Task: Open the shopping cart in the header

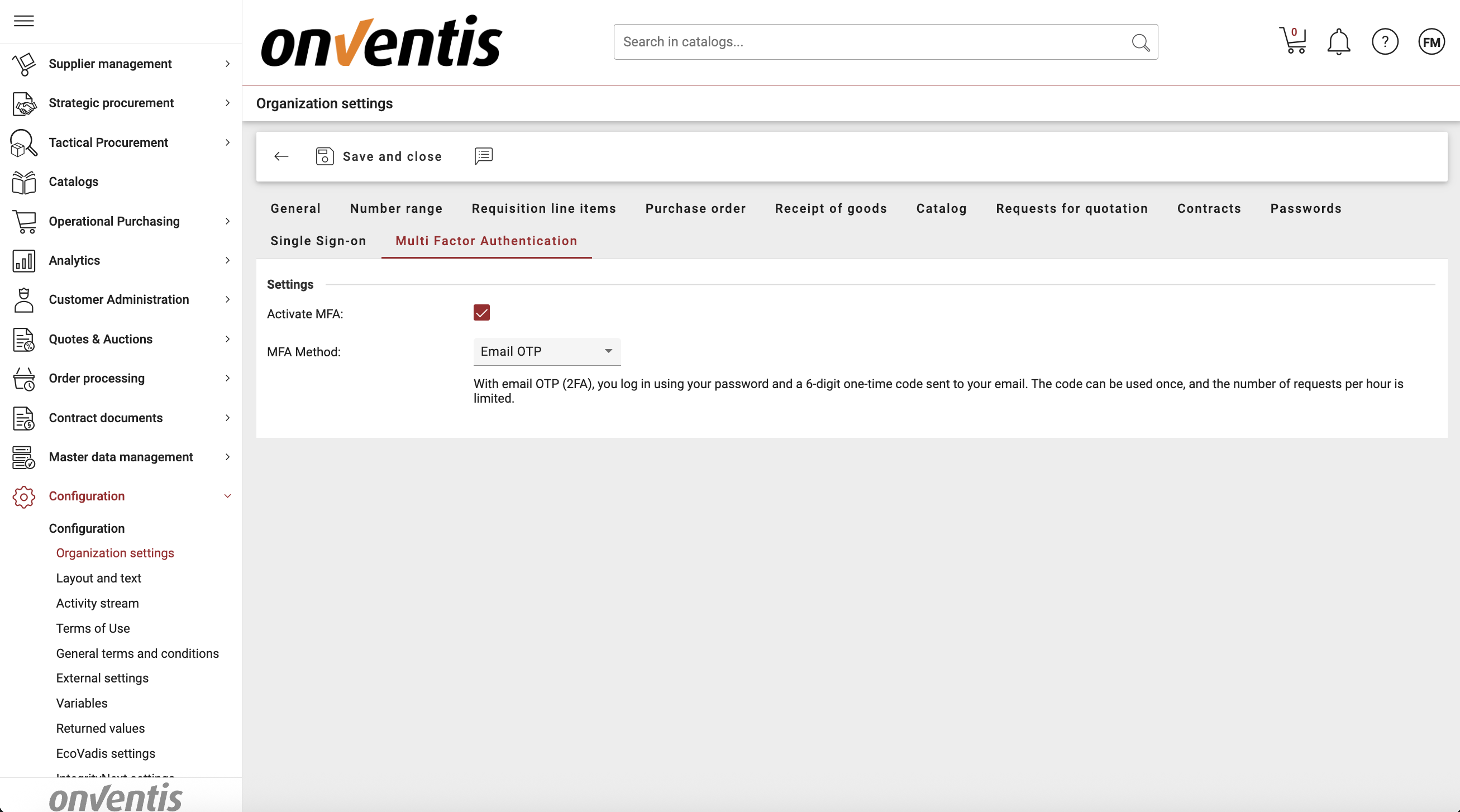Action: pos(1293,41)
